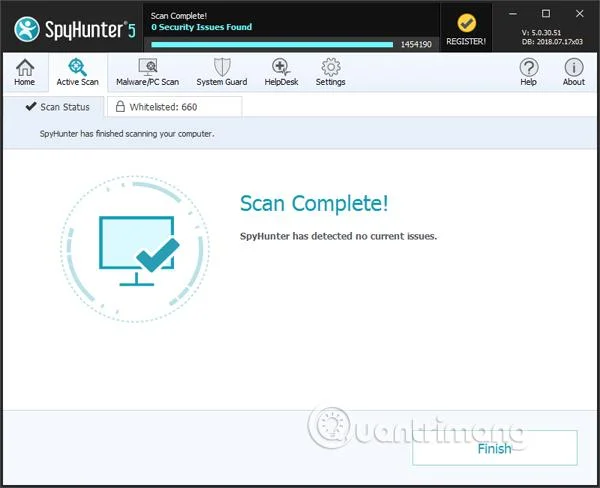The width and height of the screenshot is (600, 488).
Task: Open the HelpDesk section
Action: coord(281,72)
